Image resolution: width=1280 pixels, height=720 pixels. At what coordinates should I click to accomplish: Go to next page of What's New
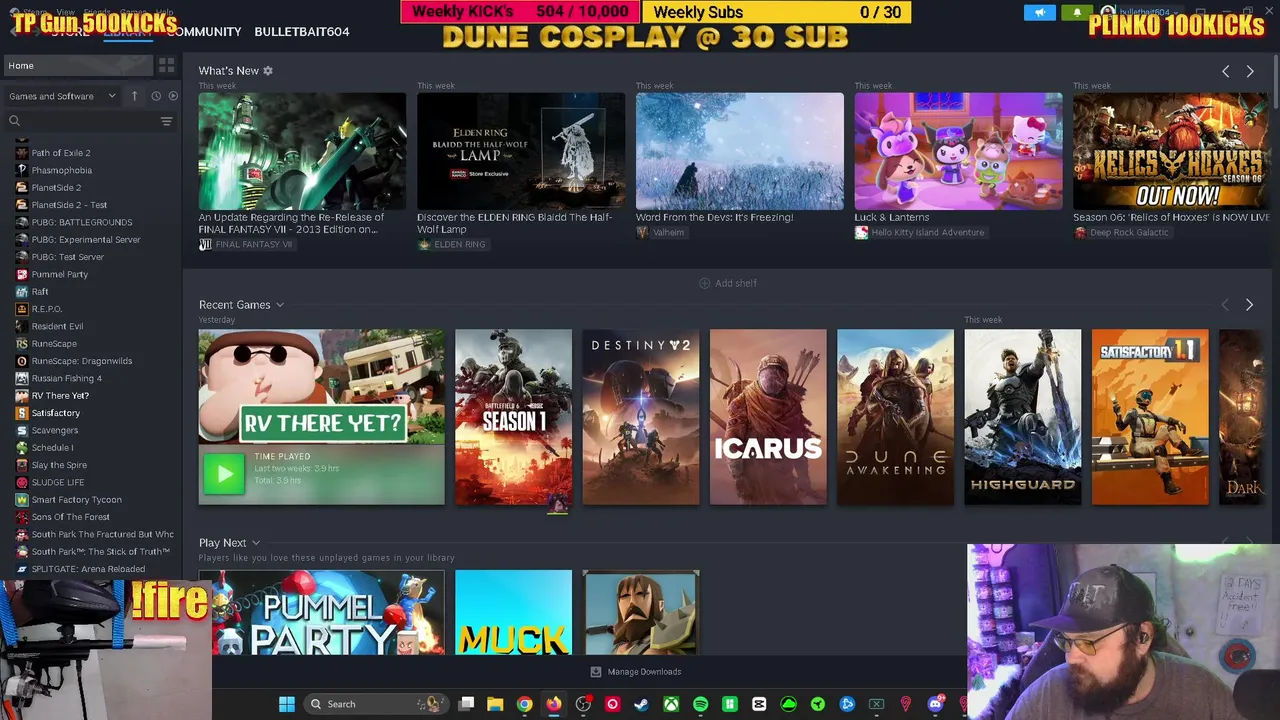click(x=1249, y=72)
